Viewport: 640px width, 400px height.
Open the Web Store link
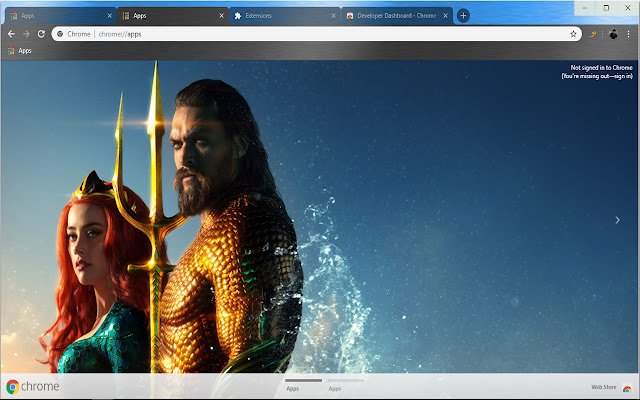(x=604, y=387)
